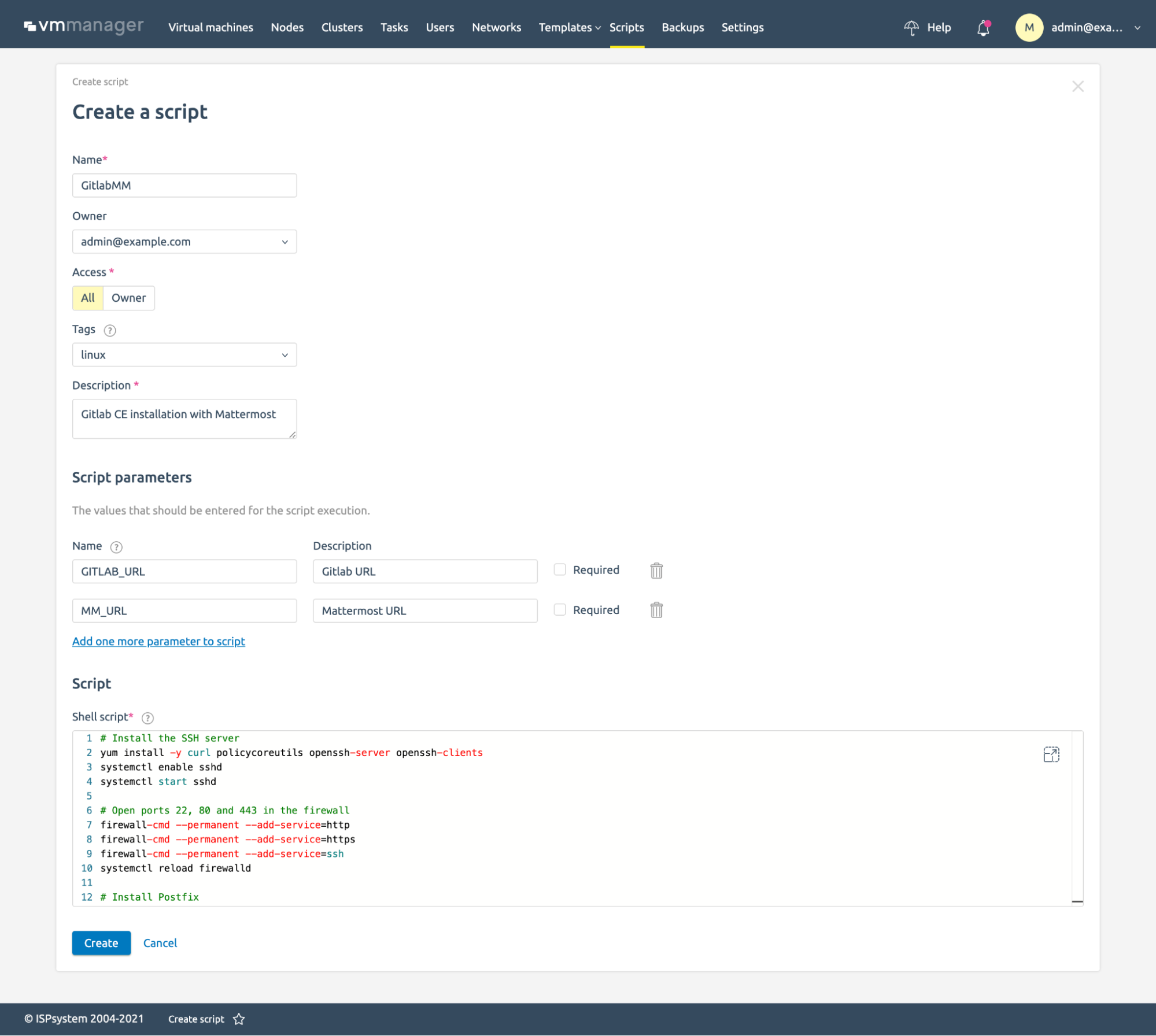This screenshot has width=1156, height=1036.
Task: Select the Scripts tab
Action: point(626,27)
